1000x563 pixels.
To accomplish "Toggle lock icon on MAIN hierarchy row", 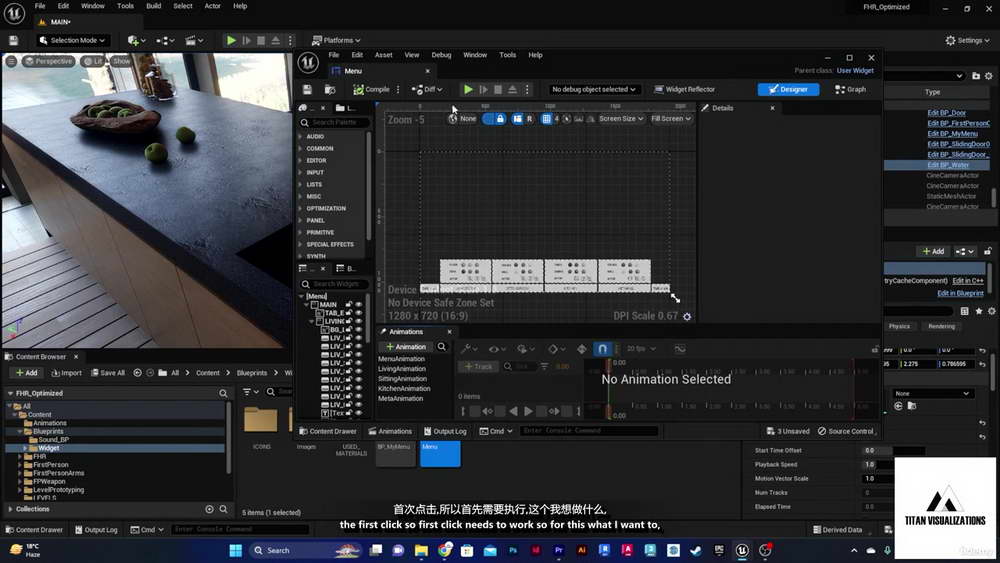I will pos(349,305).
